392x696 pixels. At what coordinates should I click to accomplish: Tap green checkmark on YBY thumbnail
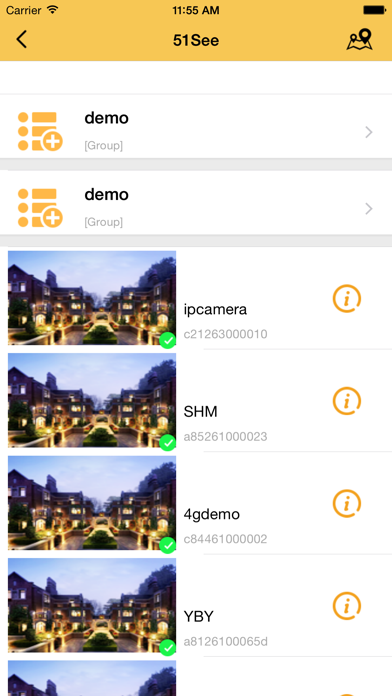[168, 648]
